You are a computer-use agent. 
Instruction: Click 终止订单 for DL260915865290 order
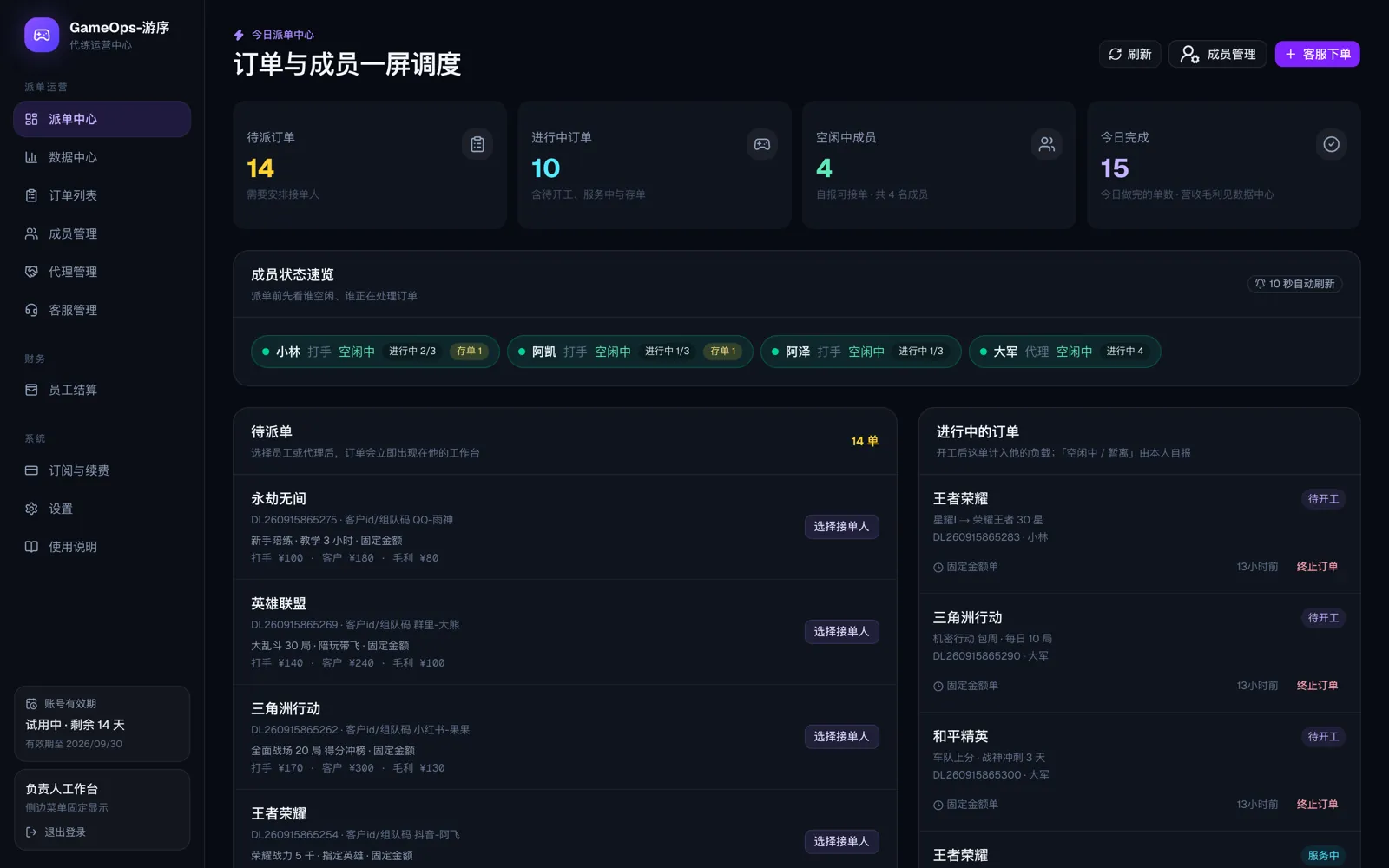pos(1317,686)
